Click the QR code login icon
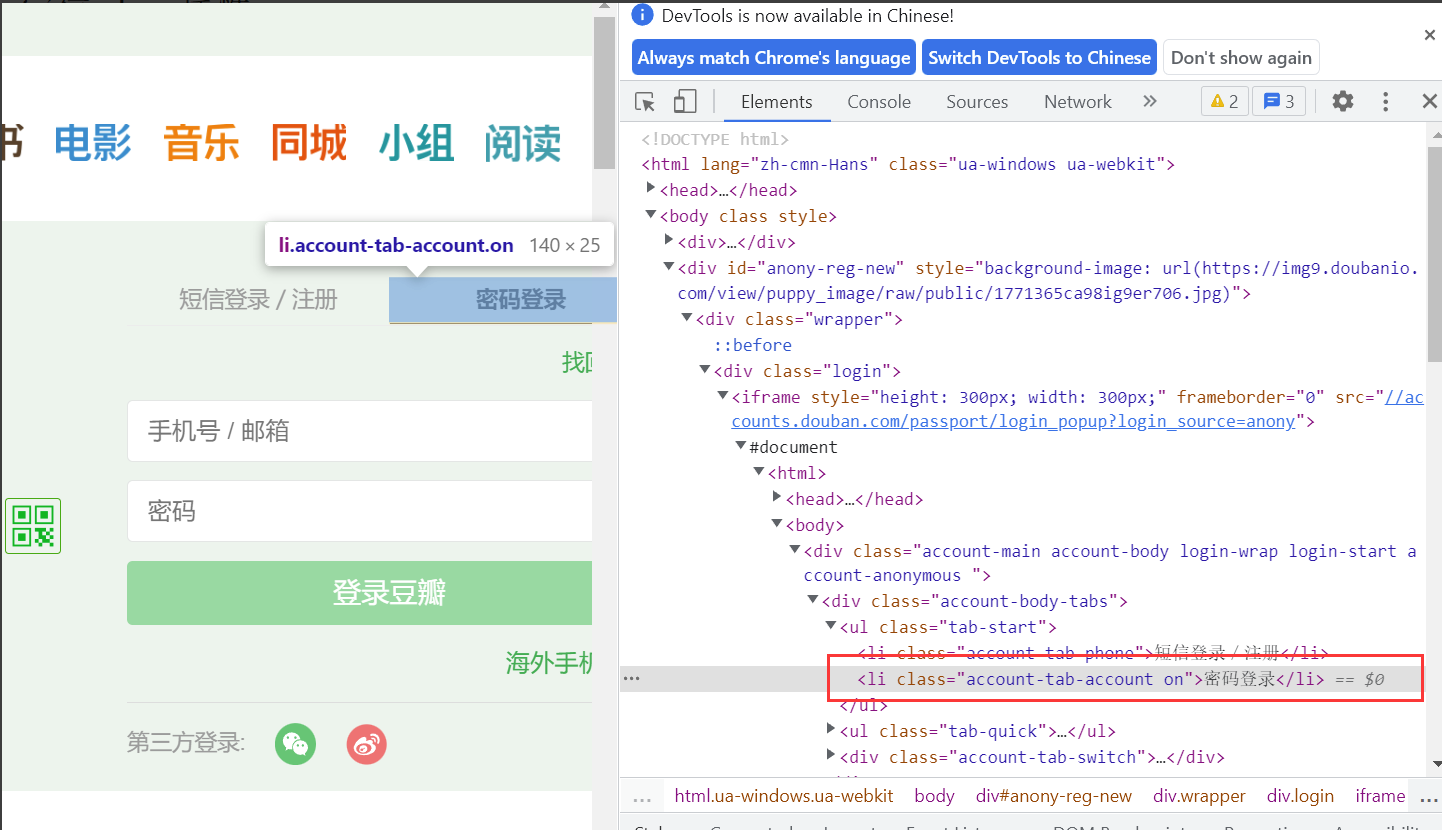This screenshot has height=830, width=1442. (33, 526)
